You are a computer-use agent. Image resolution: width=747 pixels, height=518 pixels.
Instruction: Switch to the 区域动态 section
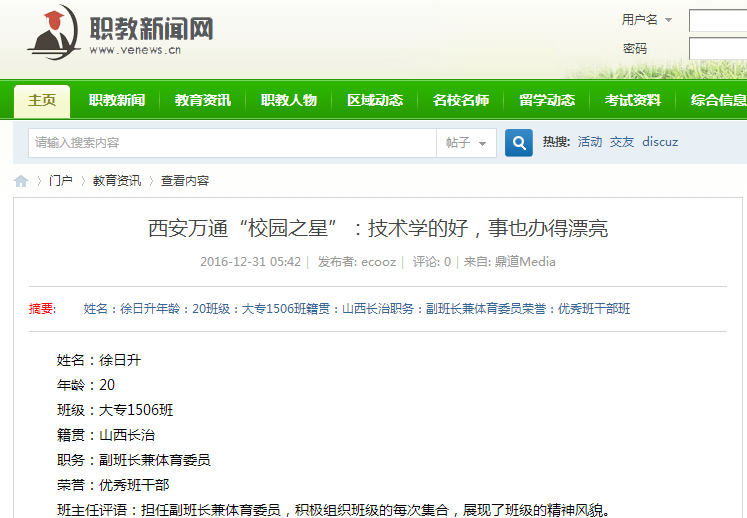click(x=375, y=100)
